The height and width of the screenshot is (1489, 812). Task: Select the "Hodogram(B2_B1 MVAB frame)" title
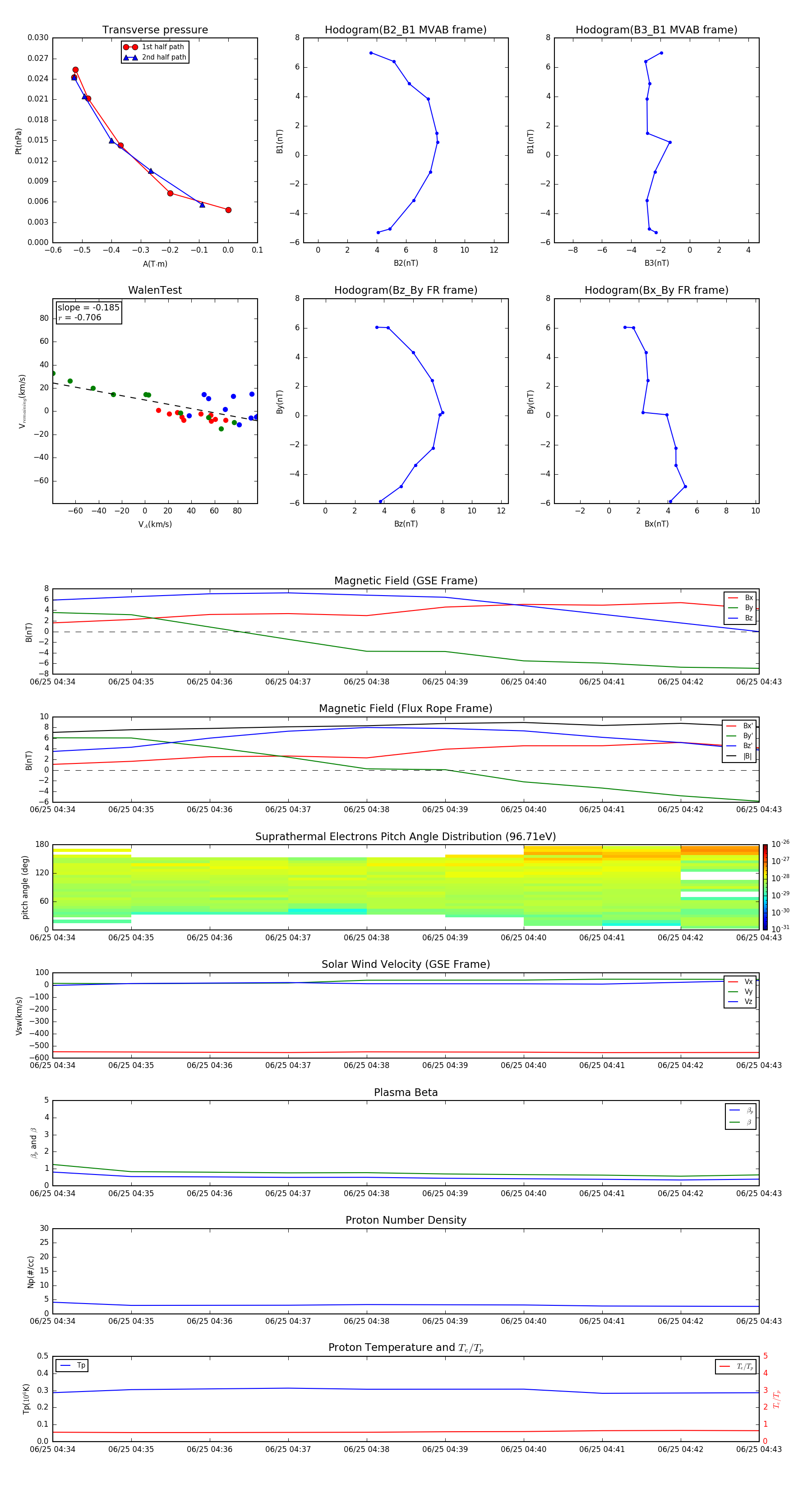pyautogui.click(x=406, y=30)
